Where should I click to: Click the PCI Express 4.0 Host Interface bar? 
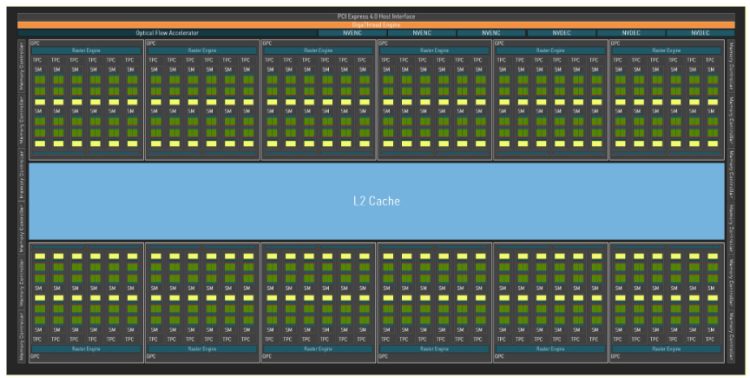point(376,17)
